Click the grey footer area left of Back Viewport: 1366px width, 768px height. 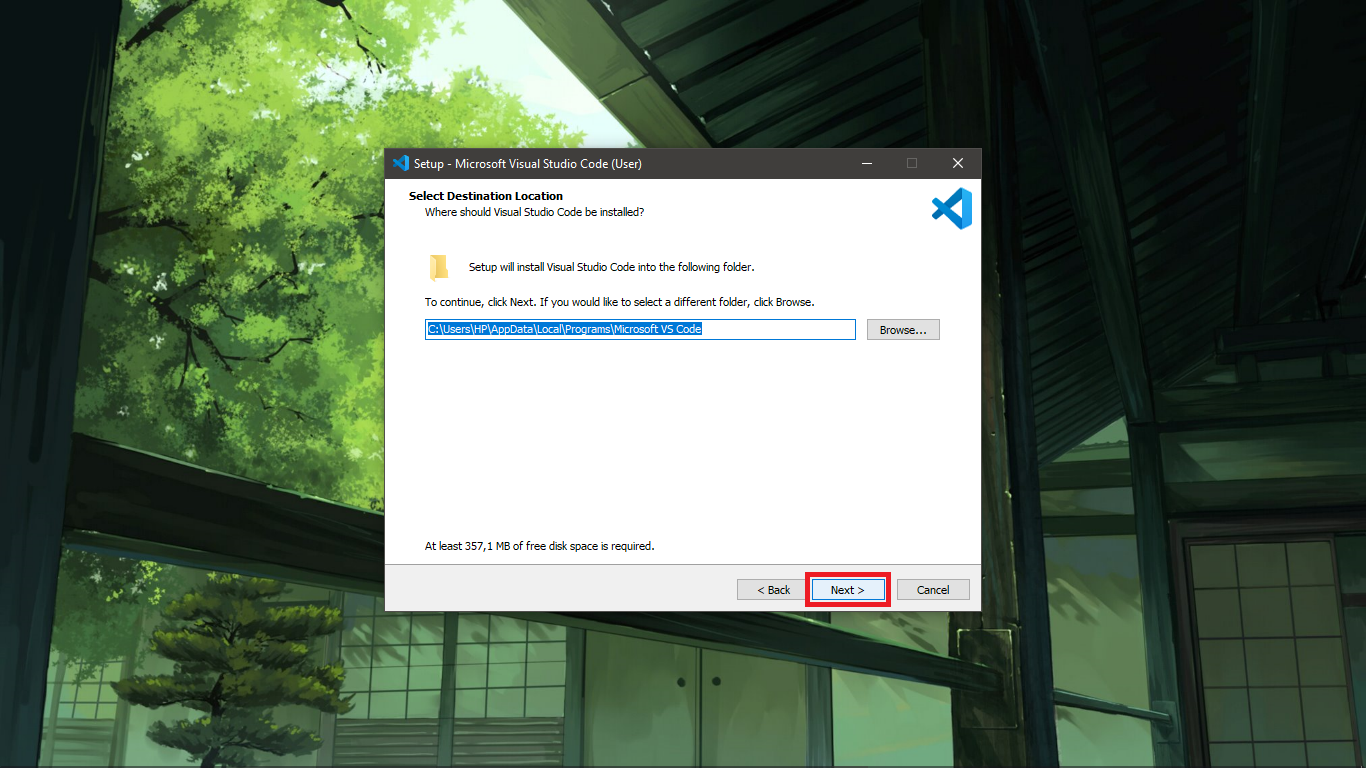(560, 589)
